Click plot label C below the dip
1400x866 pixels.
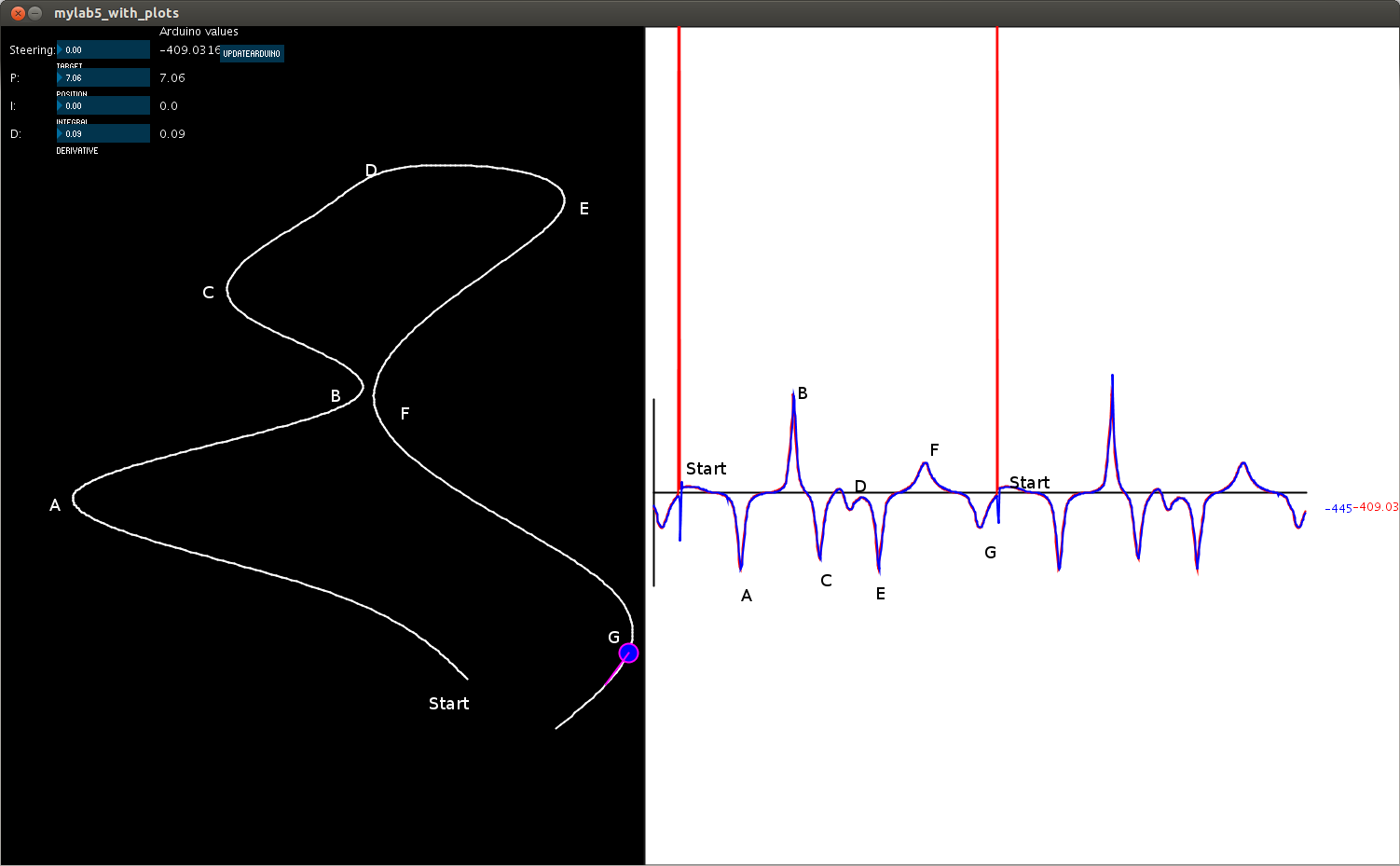point(826,581)
